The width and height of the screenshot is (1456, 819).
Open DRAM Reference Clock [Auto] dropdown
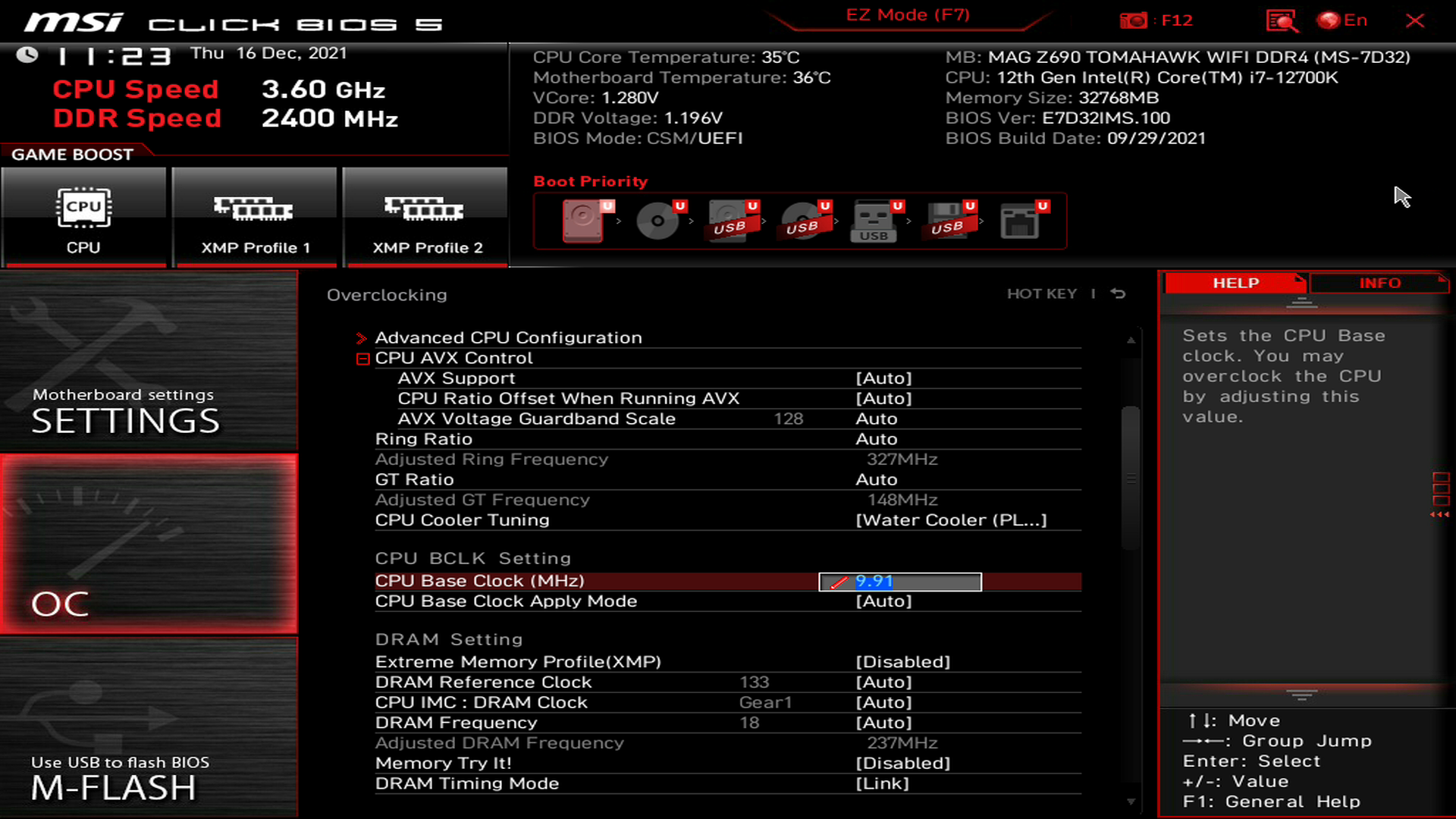click(x=883, y=682)
